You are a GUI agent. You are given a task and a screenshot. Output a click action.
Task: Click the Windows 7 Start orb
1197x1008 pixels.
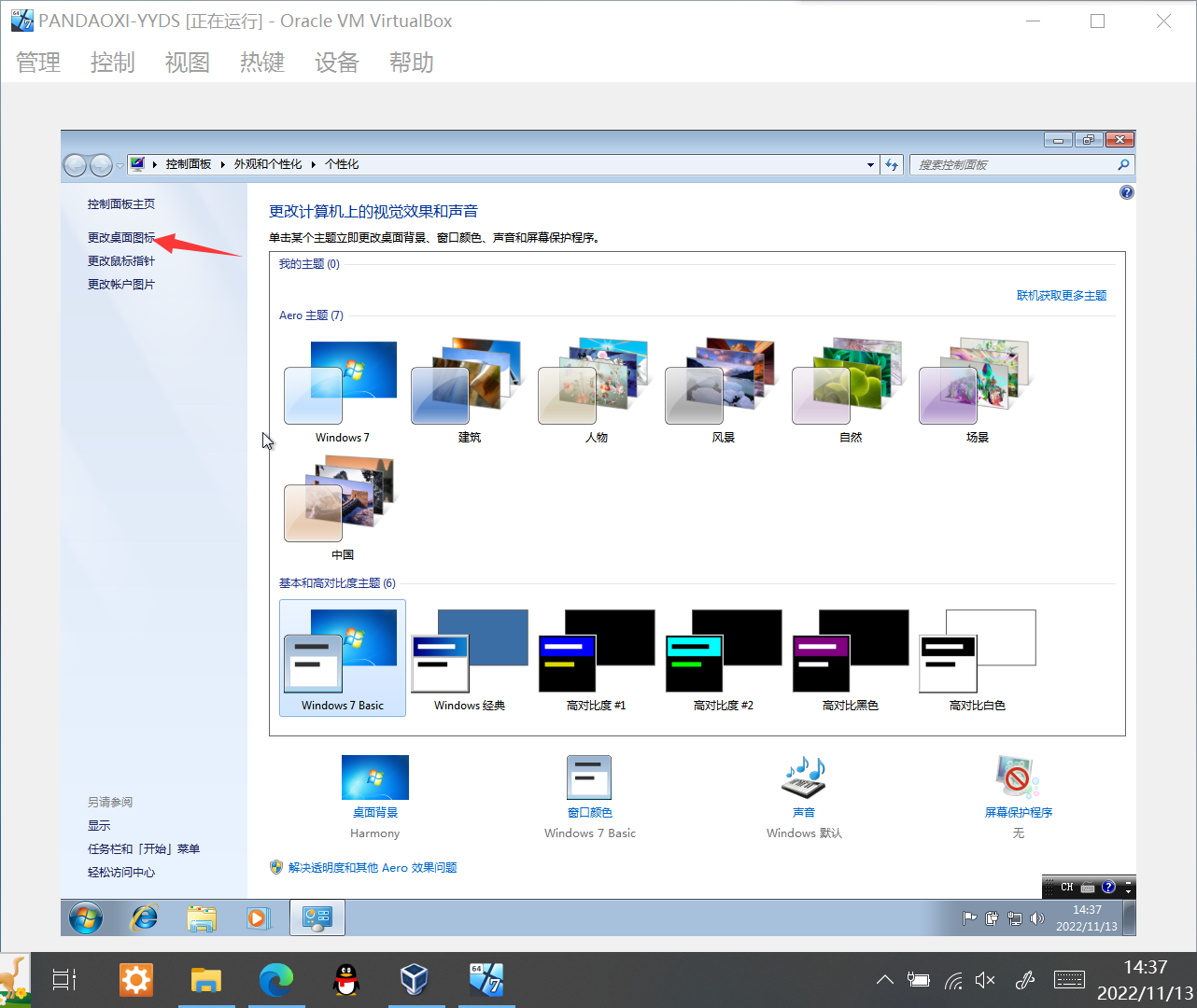click(x=86, y=918)
